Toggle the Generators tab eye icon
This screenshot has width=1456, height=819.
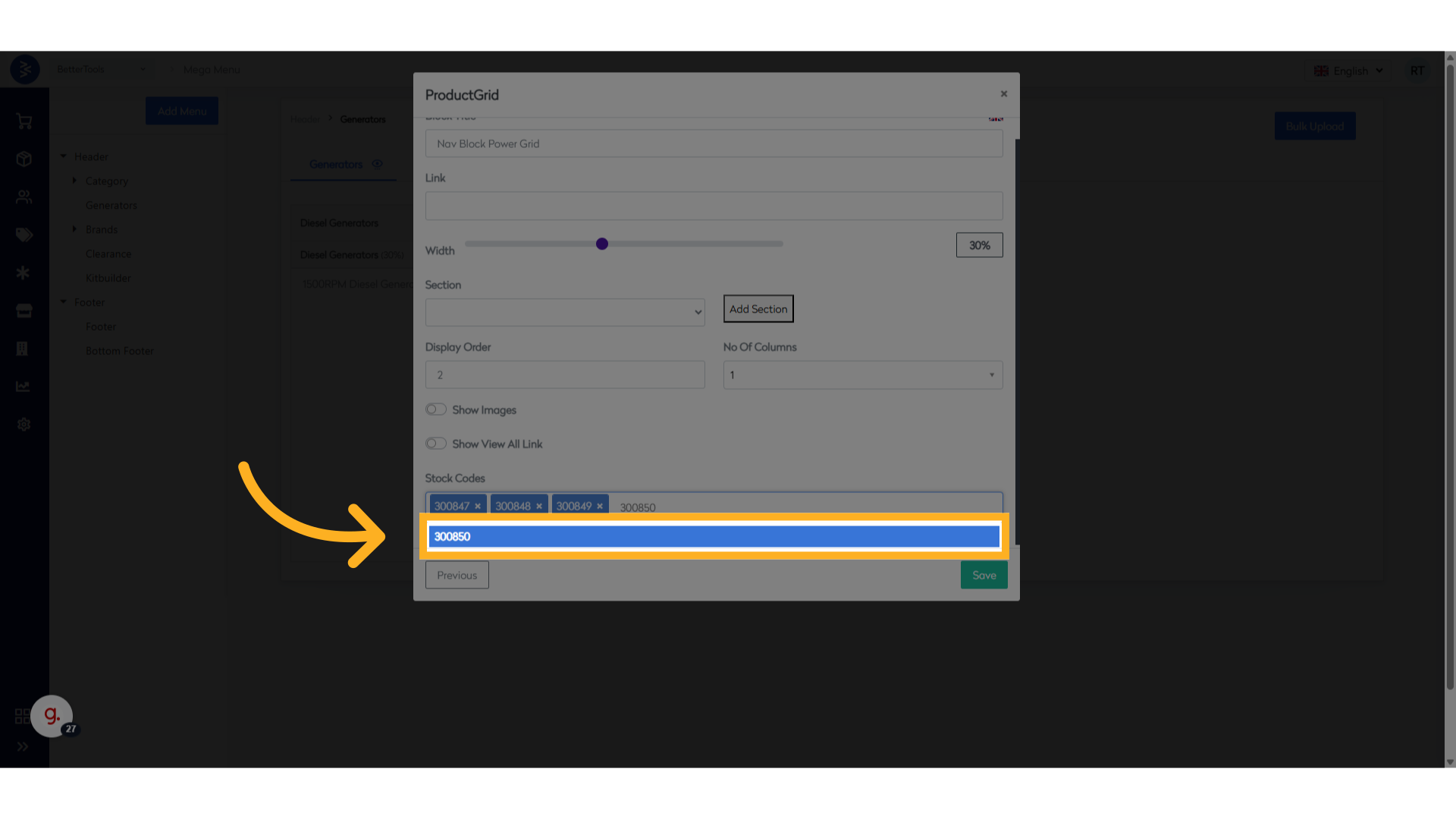[x=377, y=164]
